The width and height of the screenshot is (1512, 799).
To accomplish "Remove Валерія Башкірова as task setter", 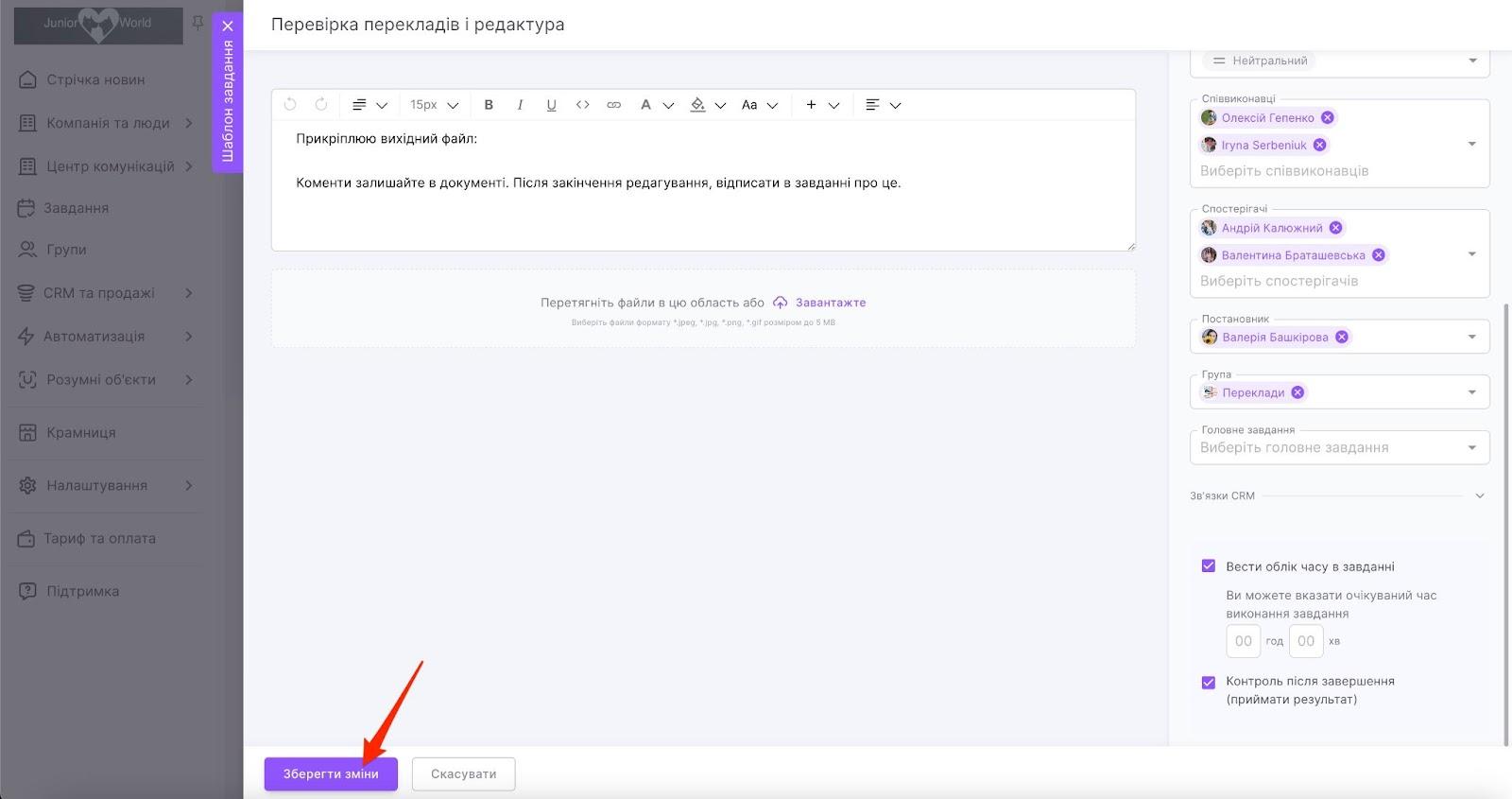I will click(x=1342, y=338).
